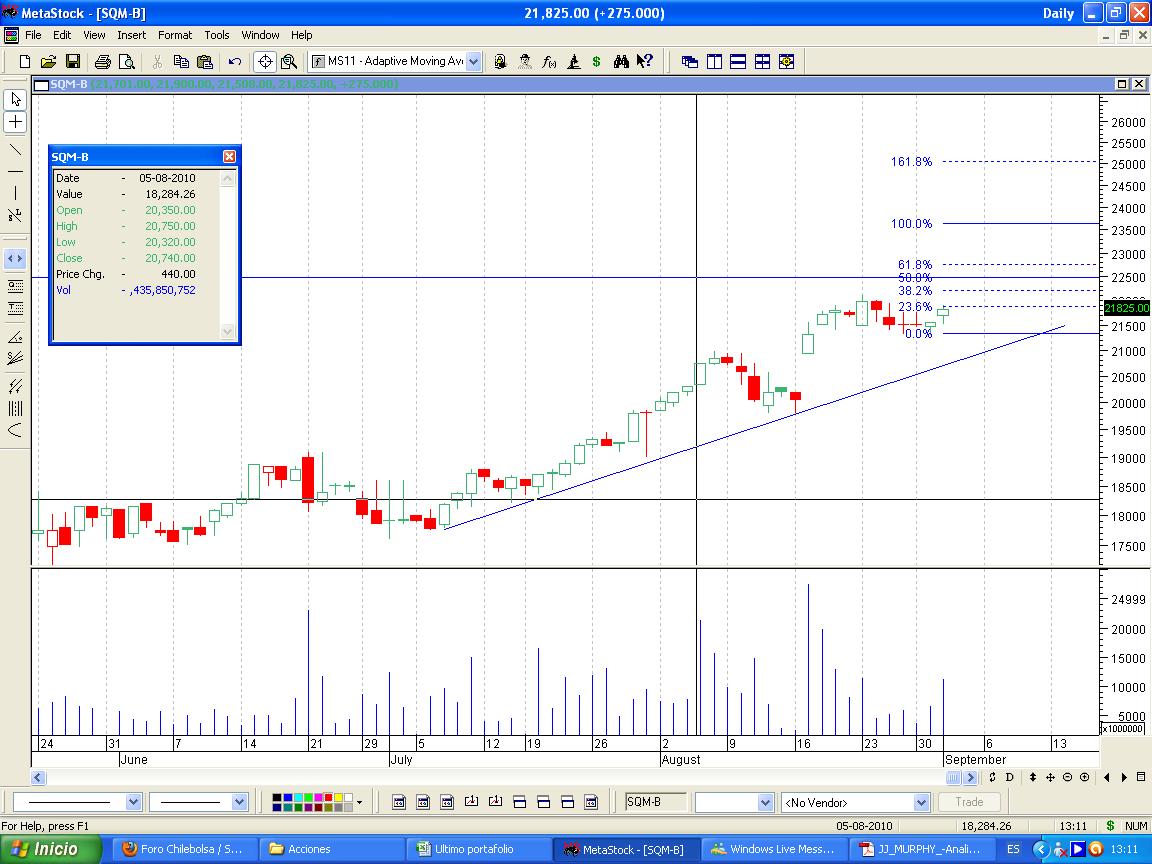Select the crosshair pointer tool in left toolbar
The image size is (1152, 864).
15,122
